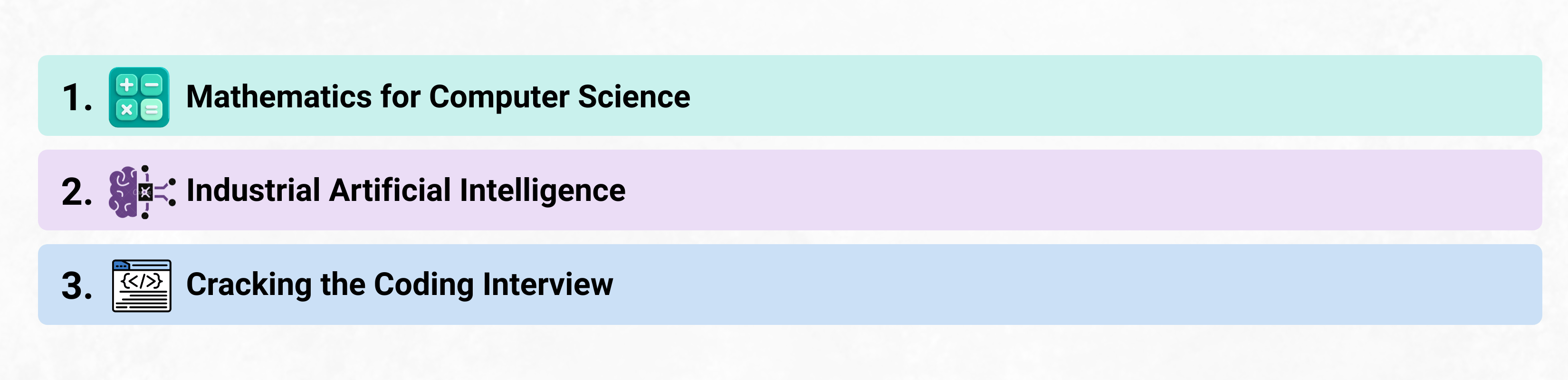Click the text lines in code window icon
Image resolution: width=1568 pixels, height=380 pixels.
click(x=141, y=300)
